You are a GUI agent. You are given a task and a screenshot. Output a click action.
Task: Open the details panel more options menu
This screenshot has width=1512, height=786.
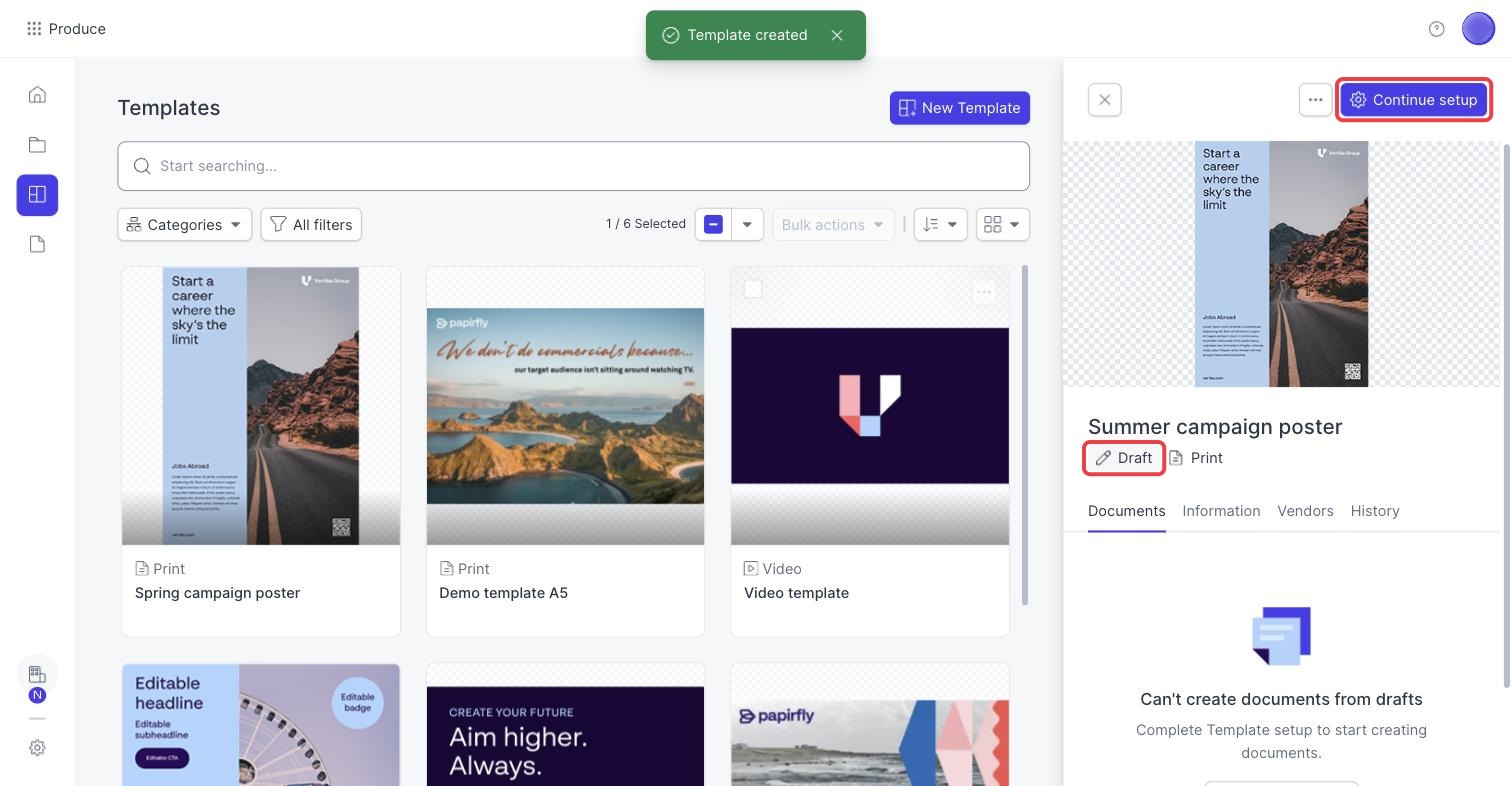[x=1316, y=100]
